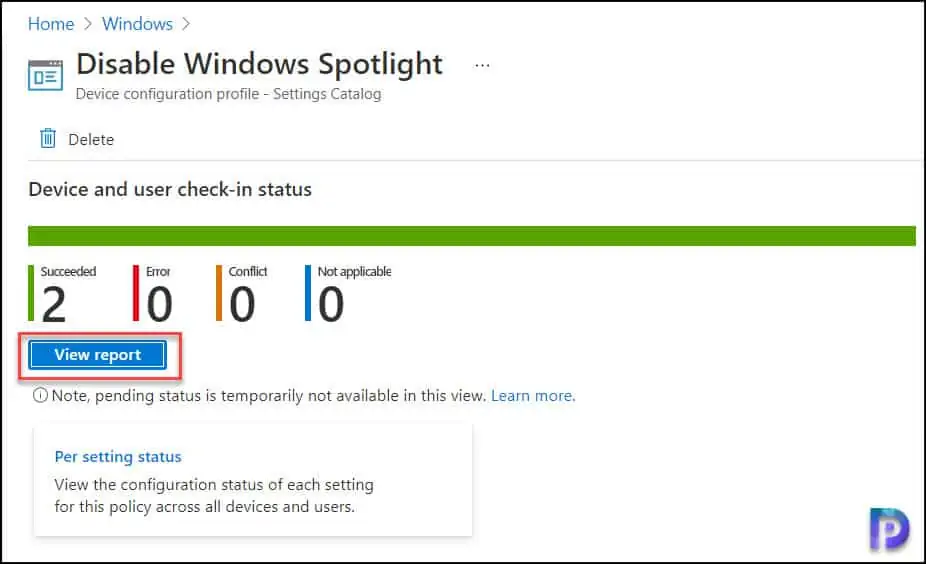This screenshot has height=564, width=926.
Task: Select the Error count 0
Action: (x=159, y=305)
